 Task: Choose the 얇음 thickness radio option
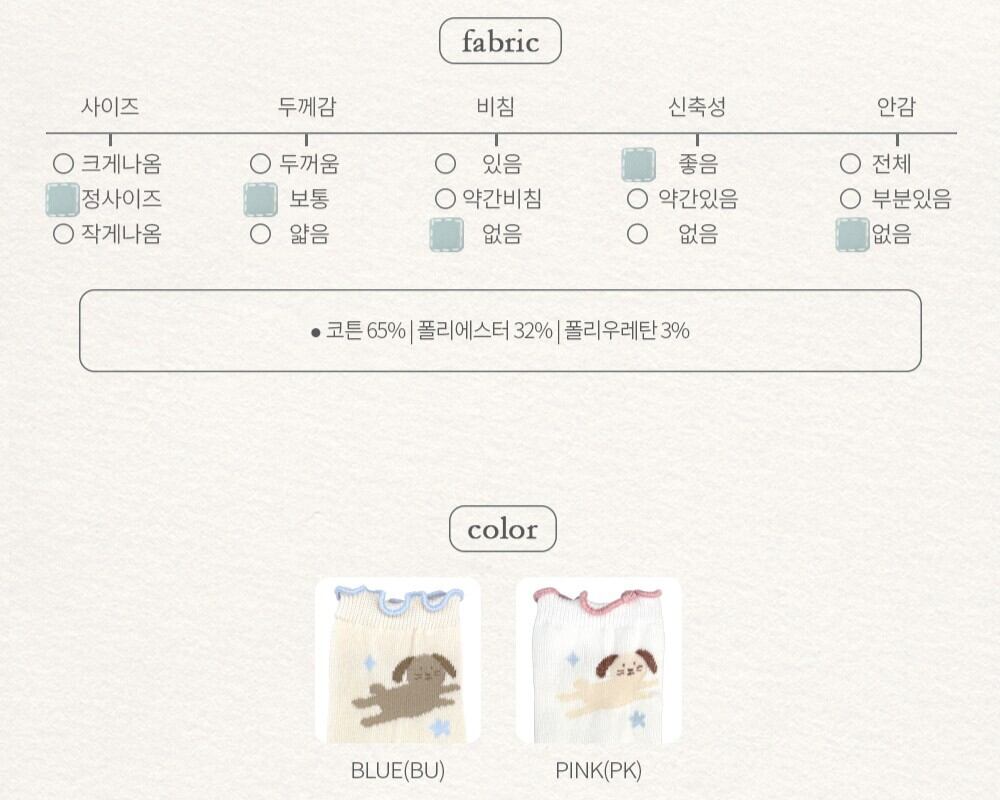coord(260,235)
